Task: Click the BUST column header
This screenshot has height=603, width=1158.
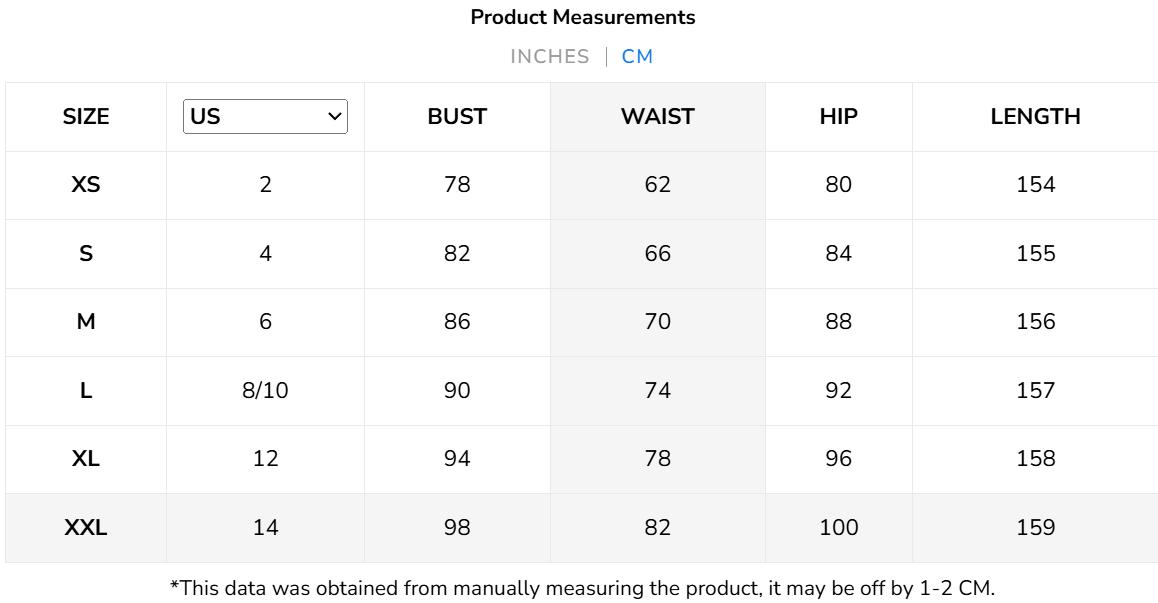Action: coord(457,117)
